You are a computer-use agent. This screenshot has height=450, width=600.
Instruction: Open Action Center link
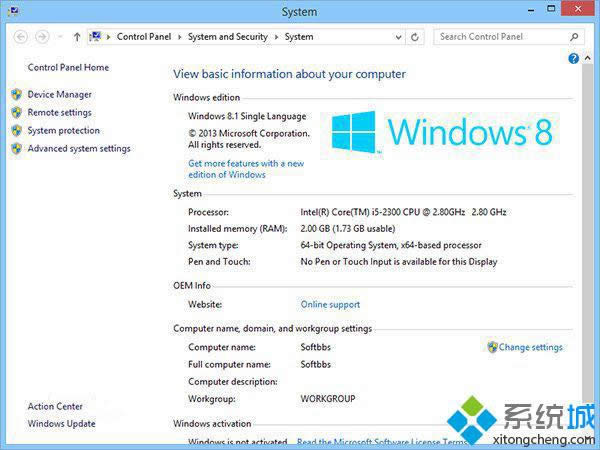55,406
